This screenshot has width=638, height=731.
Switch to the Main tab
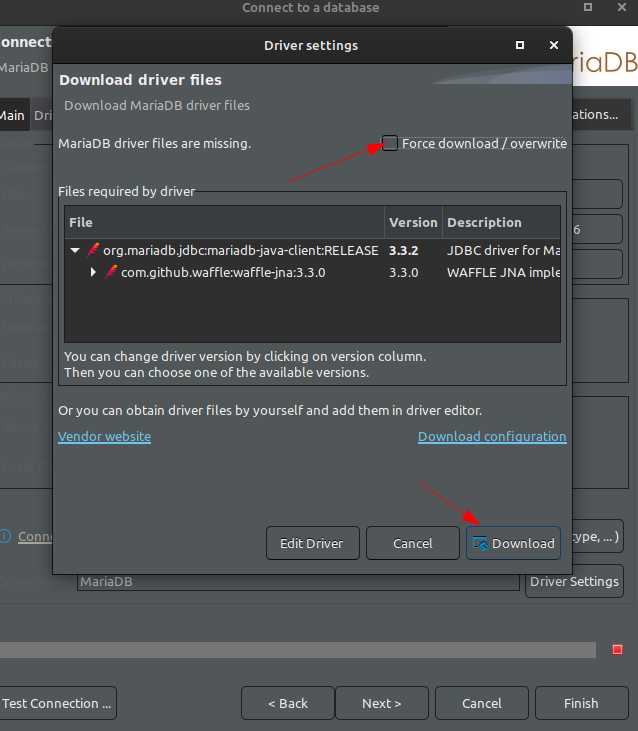pyautogui.click(x=14, y=115)
